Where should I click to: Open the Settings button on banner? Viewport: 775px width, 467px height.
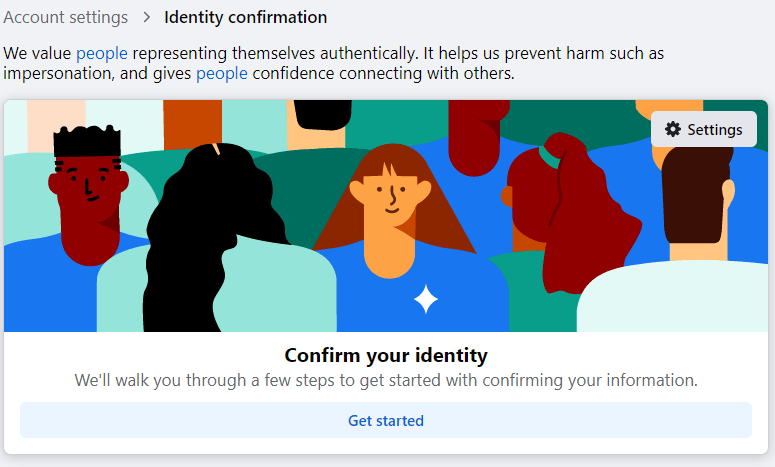(704, 129)
